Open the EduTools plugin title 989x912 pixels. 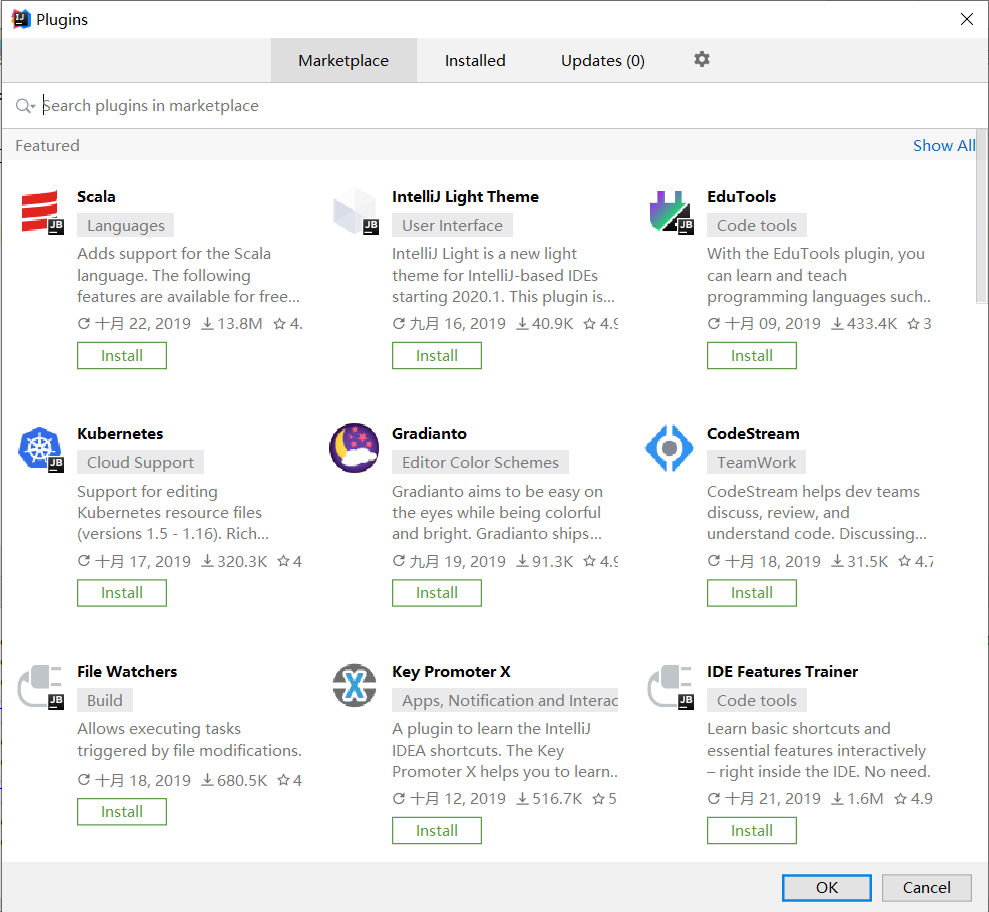pyautogui.click(x=741, y=197)
